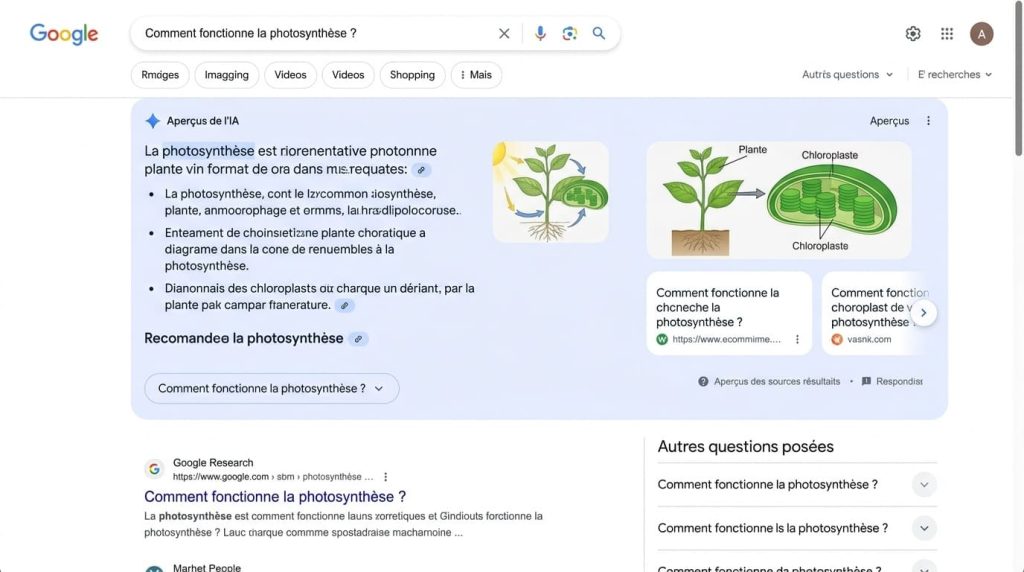Open the 'Mais' more filters menu
Viewport: 1024px width, 572px height.
[x=476, y=75]
